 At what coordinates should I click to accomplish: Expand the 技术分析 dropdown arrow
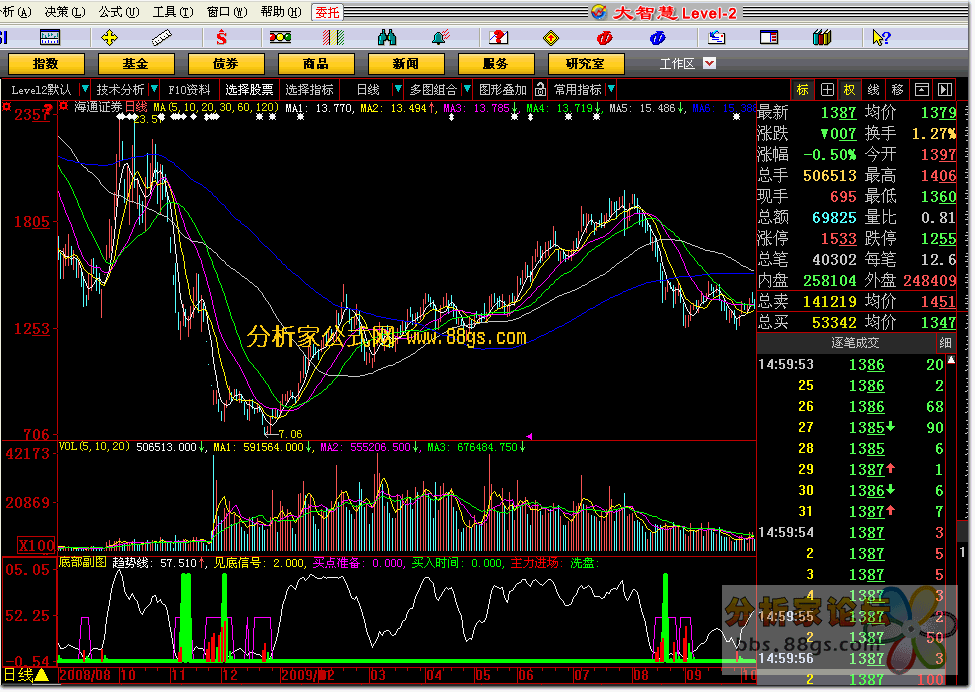tap(154, 90)
